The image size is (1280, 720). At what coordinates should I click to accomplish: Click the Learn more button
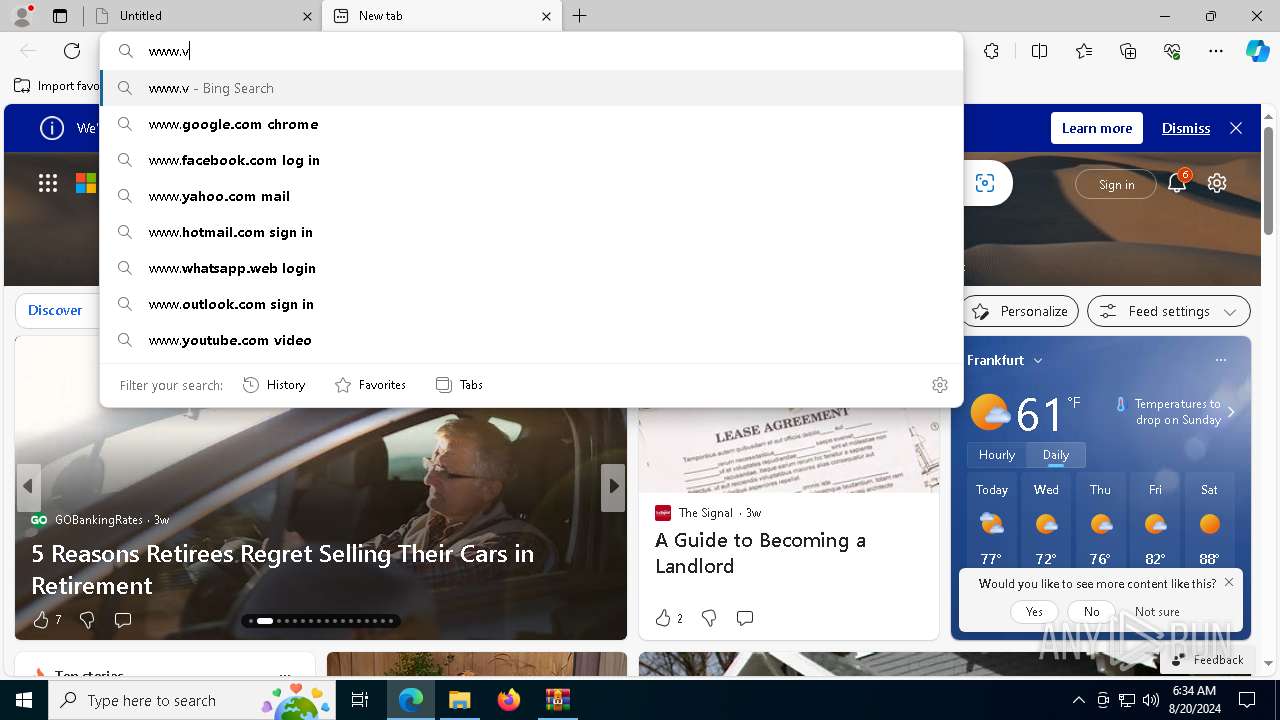pyautogui.click(x=1097, y=128)
